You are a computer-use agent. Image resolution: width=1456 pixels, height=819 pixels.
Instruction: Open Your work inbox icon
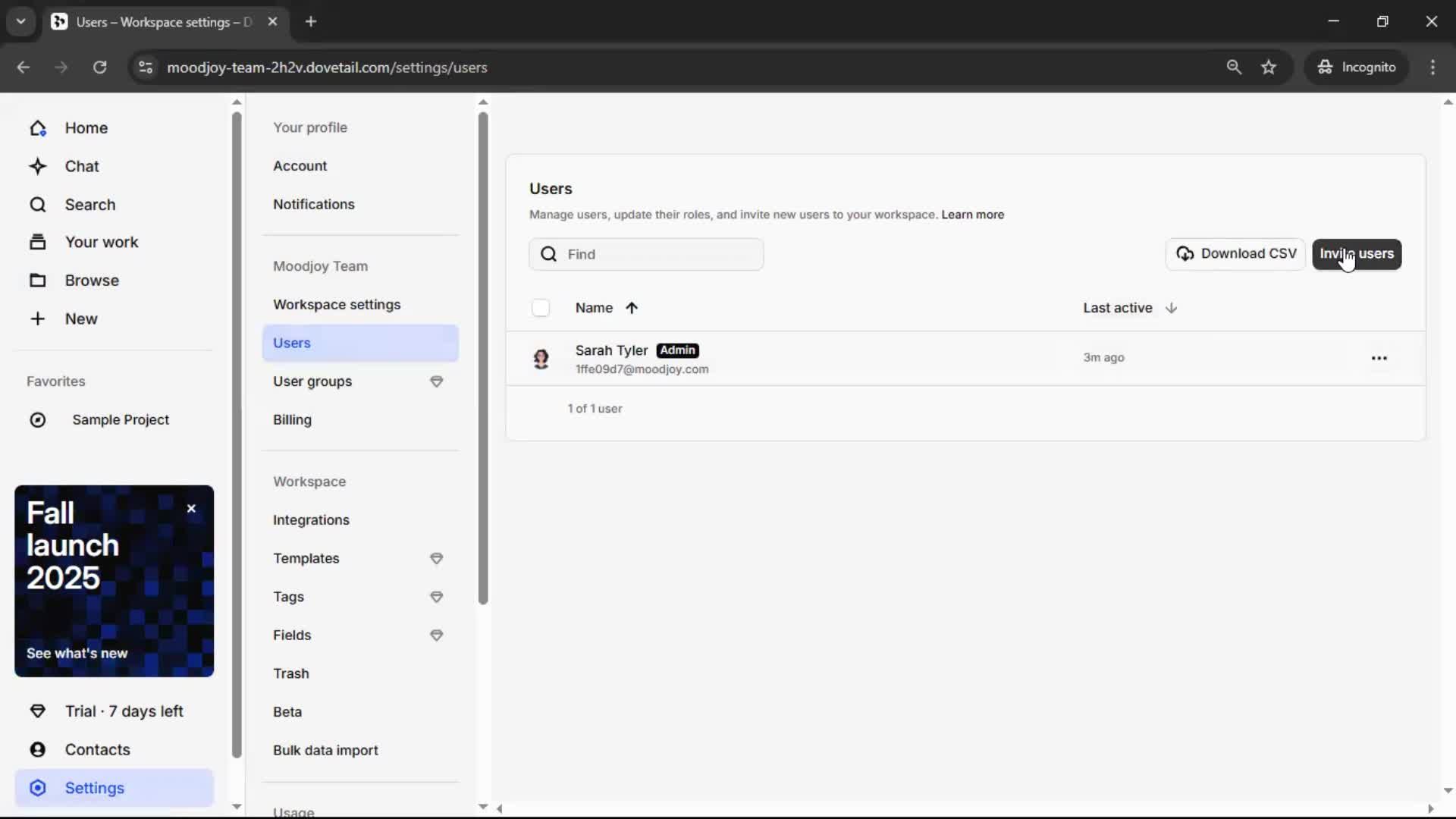coord(38,242)
